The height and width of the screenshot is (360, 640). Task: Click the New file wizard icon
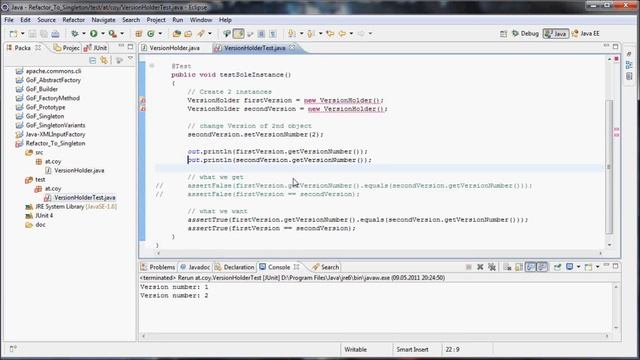tap(13, 33)
